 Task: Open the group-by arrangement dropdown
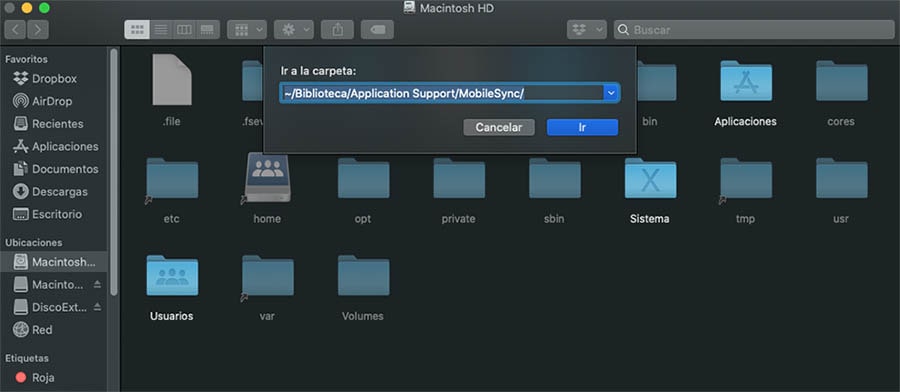pyautogui.click(x=247, y=29)
